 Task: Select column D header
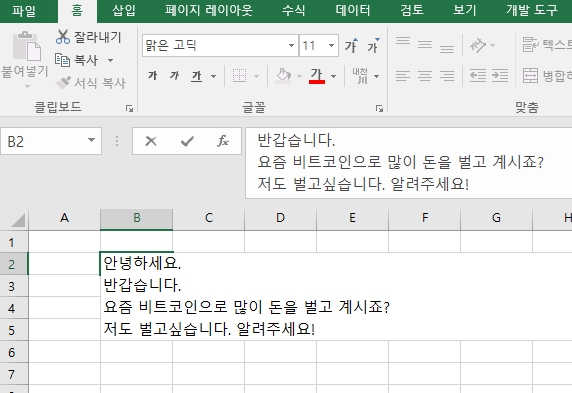280,218
